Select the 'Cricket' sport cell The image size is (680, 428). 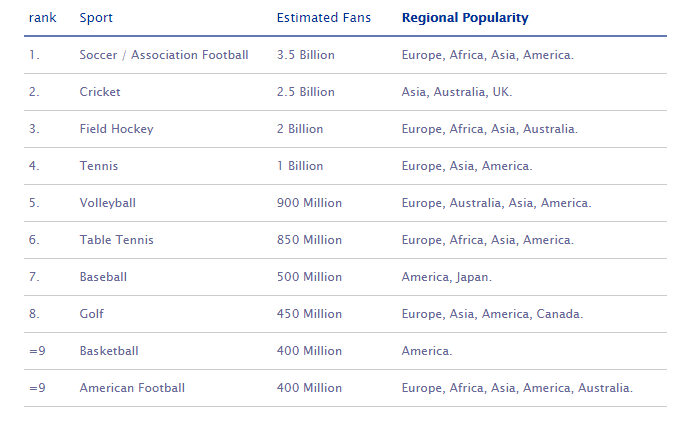click(100, 92)
